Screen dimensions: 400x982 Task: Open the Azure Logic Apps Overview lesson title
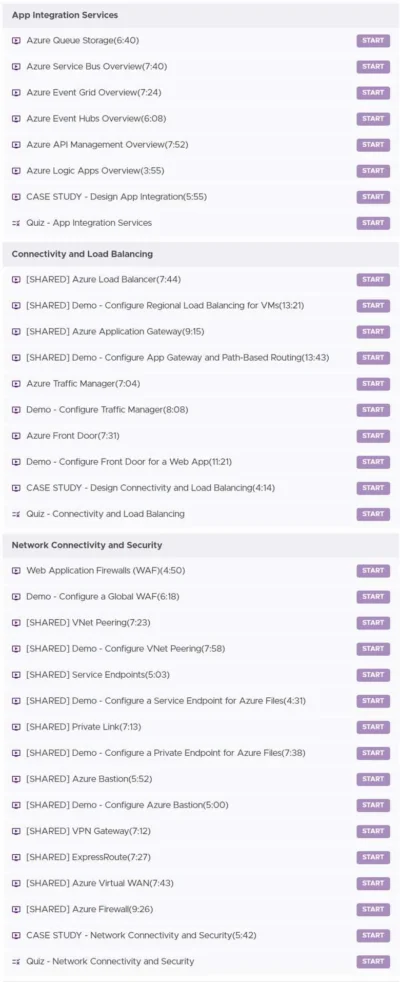point(95,171)
